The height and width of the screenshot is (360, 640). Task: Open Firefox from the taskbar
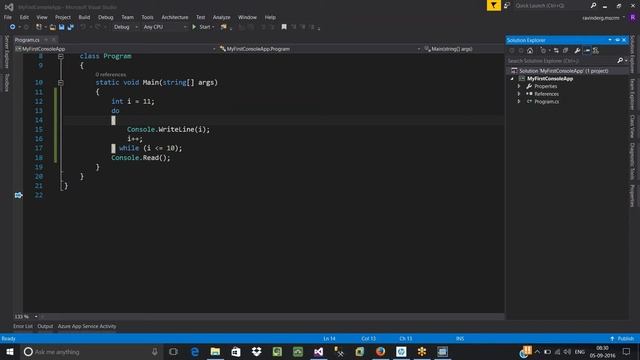click(380, 352)
